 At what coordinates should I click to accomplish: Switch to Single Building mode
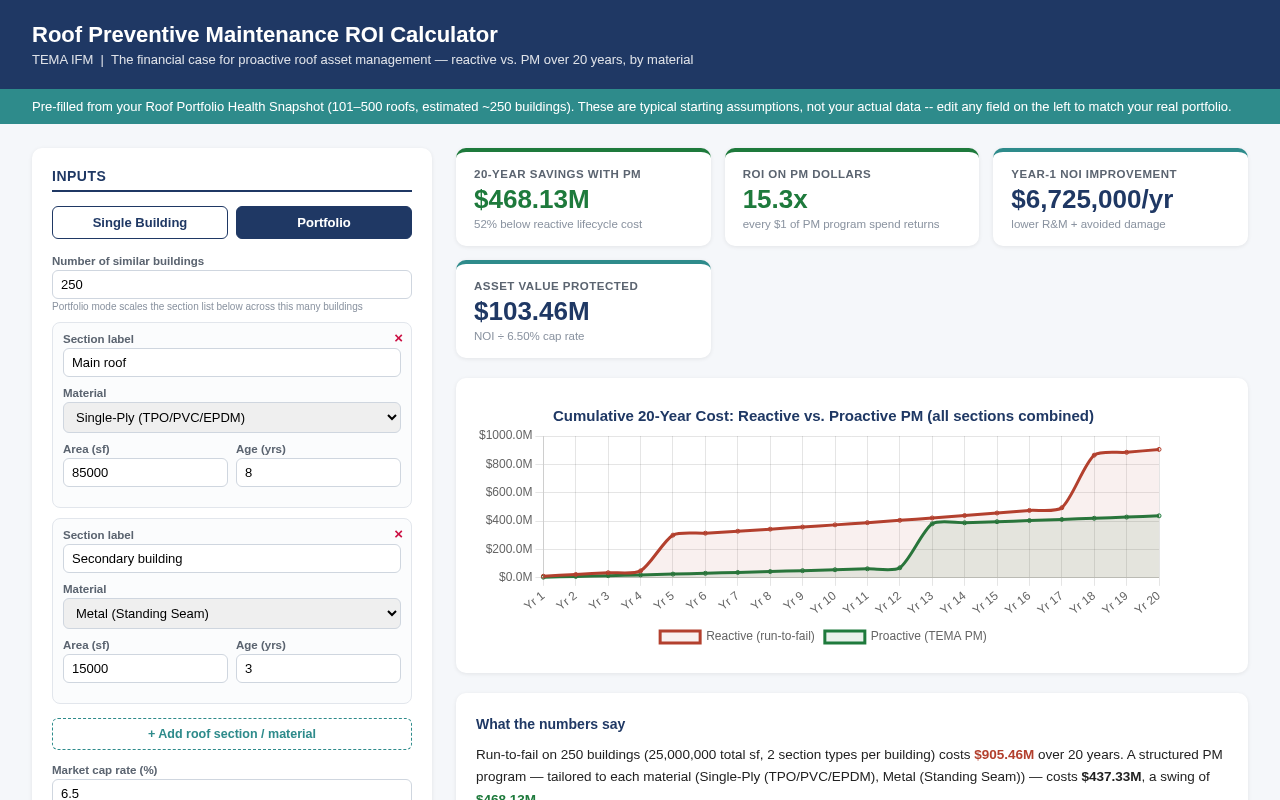point(140,222)
